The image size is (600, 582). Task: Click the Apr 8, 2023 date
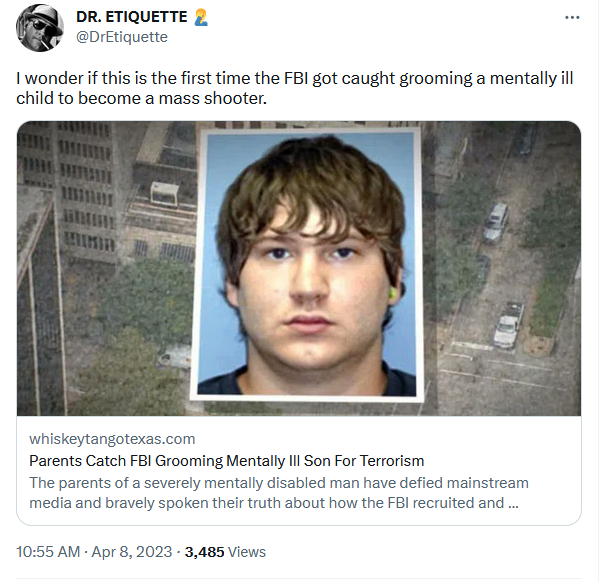click(132, 552)
